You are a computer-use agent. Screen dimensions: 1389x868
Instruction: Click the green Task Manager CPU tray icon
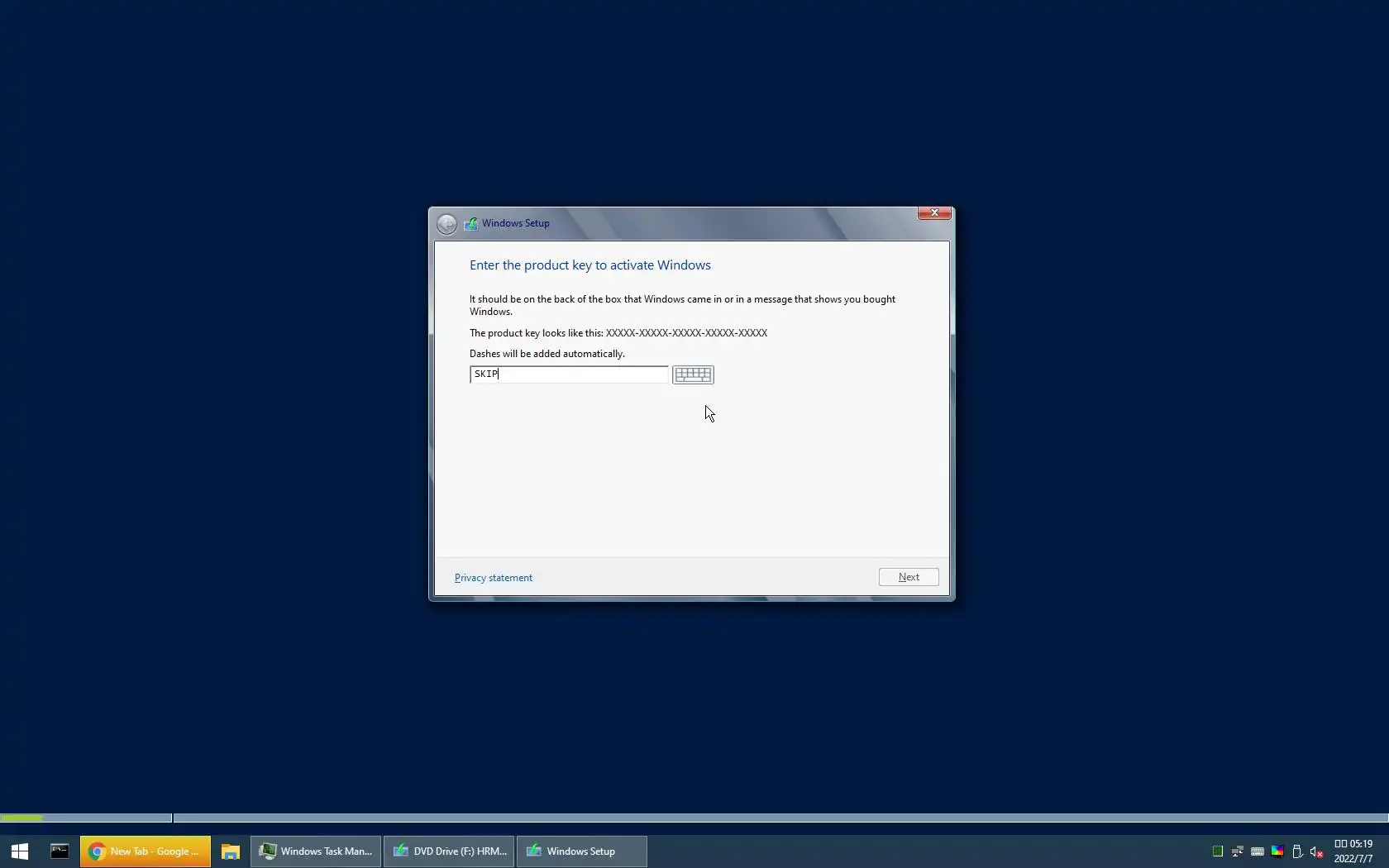pos(1218,851)
